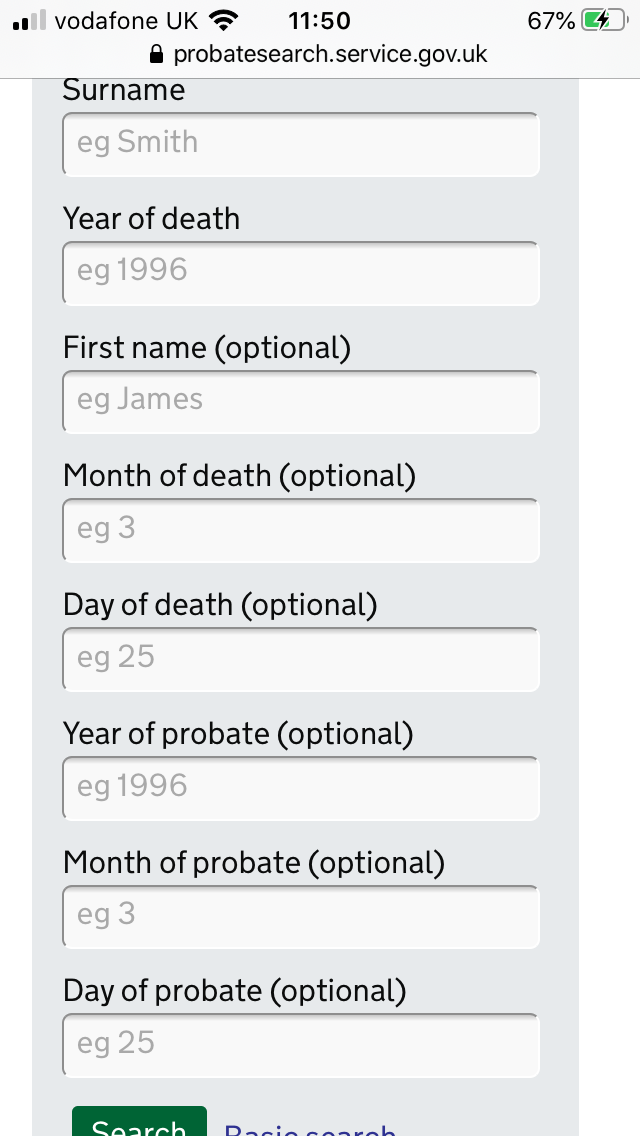
Task: Tap the vodafone UK carrier label
Action: click(x=126, y=21)
